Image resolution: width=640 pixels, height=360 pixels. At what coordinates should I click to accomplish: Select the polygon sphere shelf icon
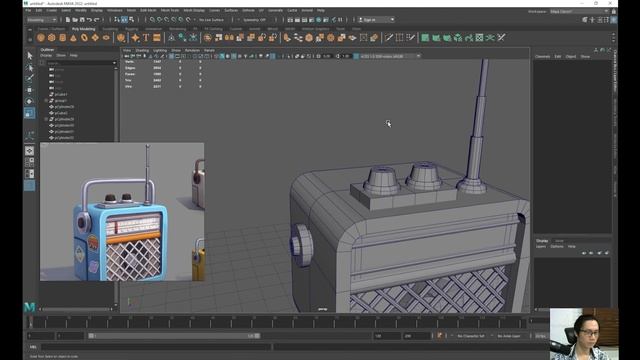40,38
